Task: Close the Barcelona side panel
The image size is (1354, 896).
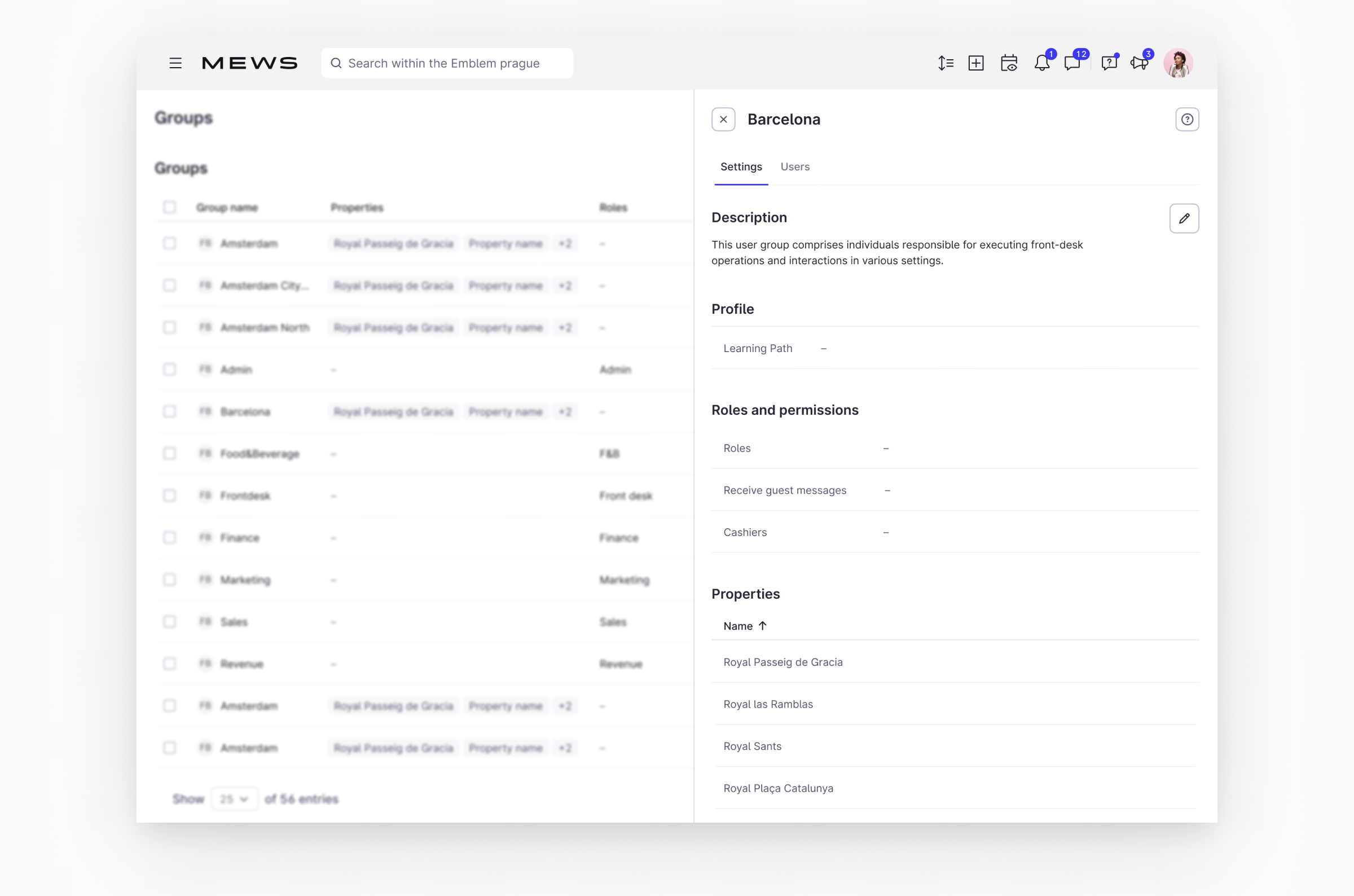Action: 723,120
